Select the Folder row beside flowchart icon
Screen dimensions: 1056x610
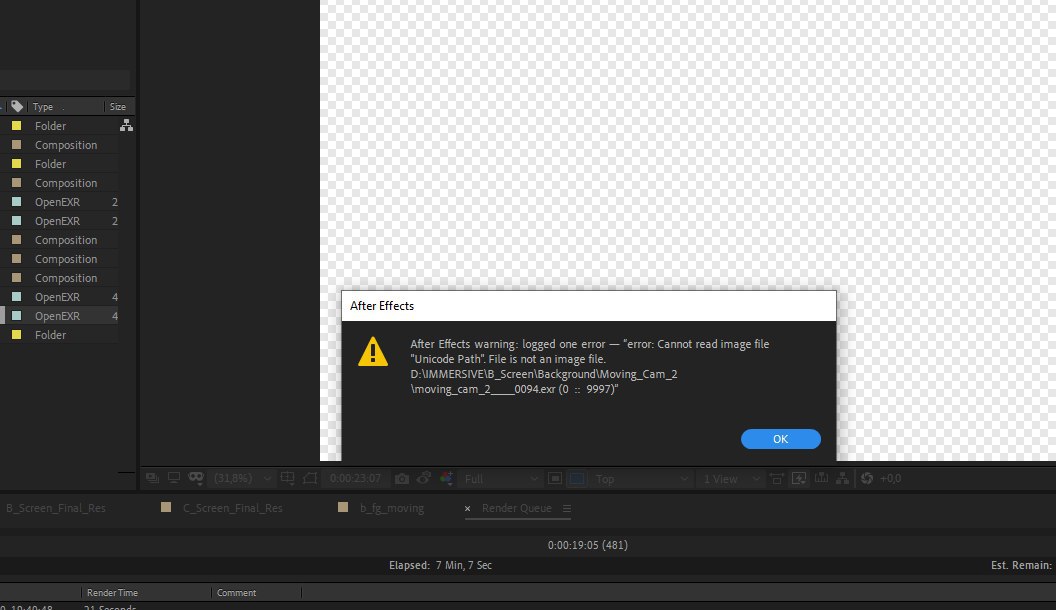pos(61,125)
